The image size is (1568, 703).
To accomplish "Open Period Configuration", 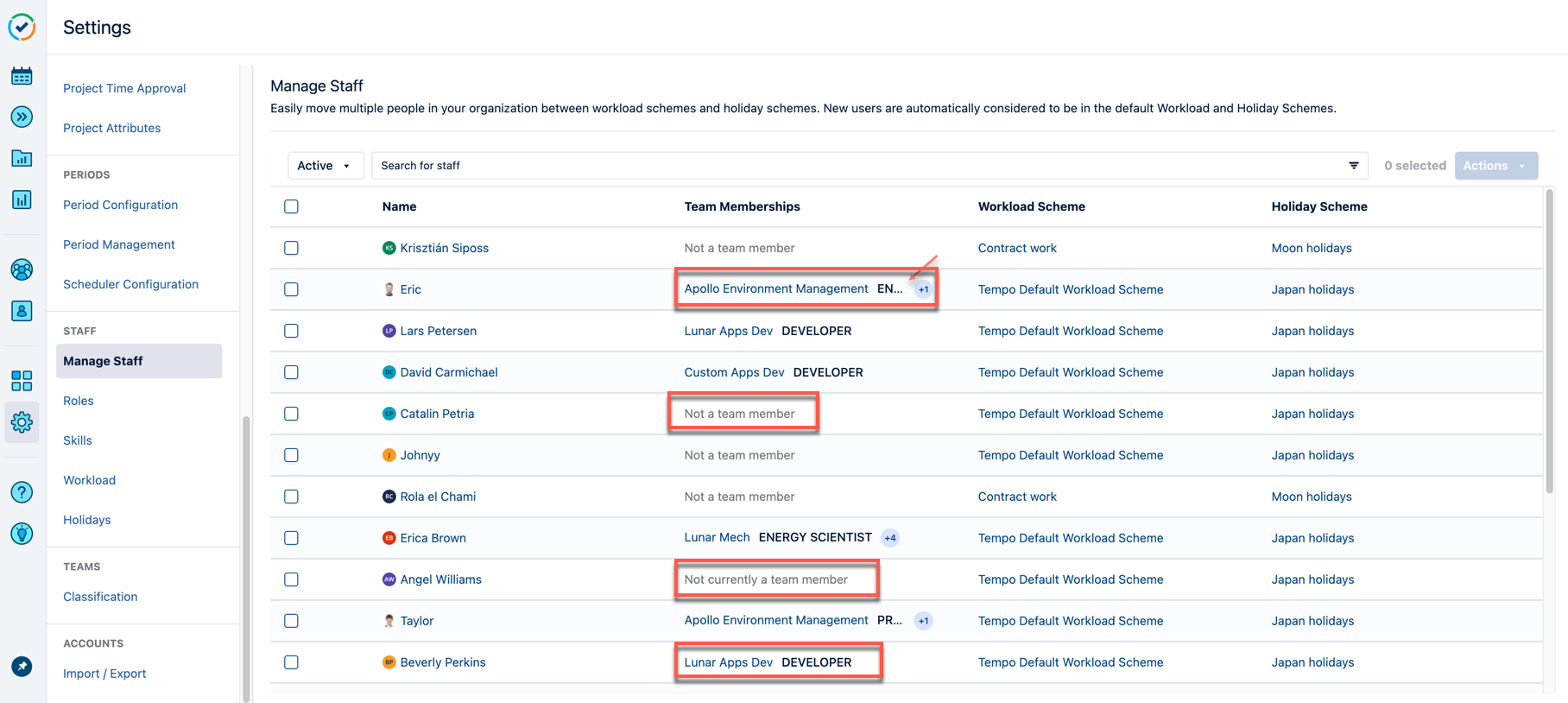I will (x=120, y=205).
